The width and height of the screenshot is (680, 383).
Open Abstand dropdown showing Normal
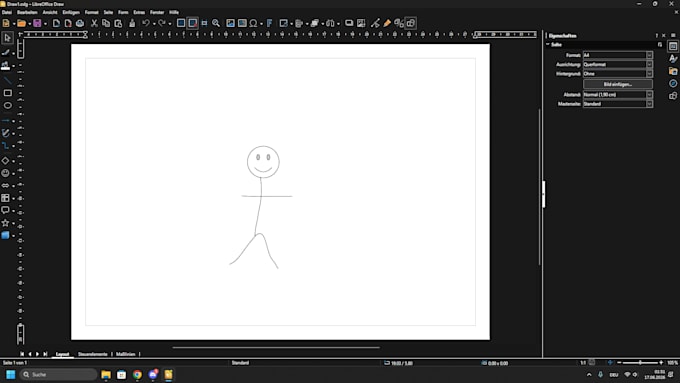618,95
